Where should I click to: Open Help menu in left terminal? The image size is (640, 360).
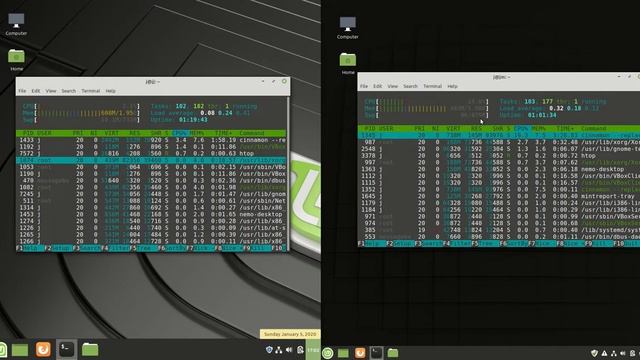(111, 91)
